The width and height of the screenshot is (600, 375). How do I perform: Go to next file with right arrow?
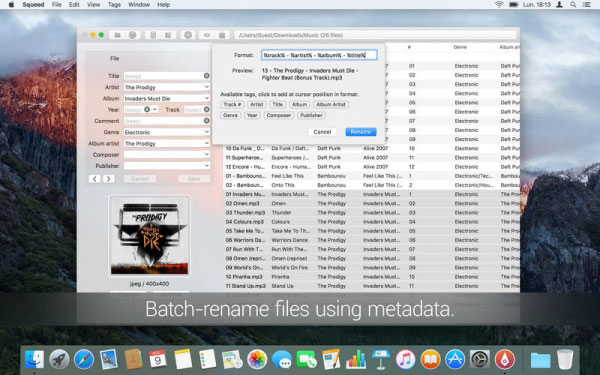coord(109,179)
